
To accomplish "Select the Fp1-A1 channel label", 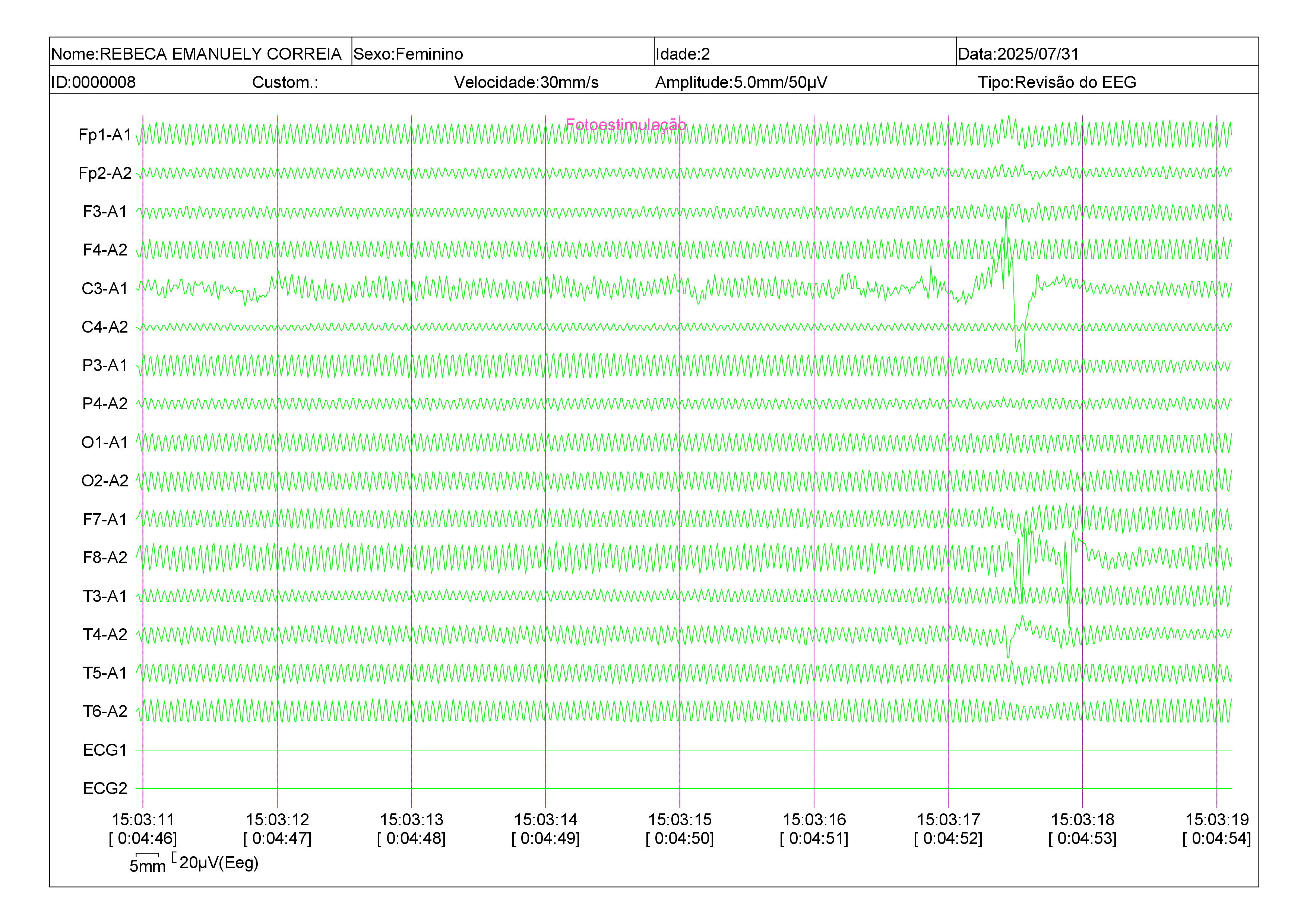I will pos(105,135).
